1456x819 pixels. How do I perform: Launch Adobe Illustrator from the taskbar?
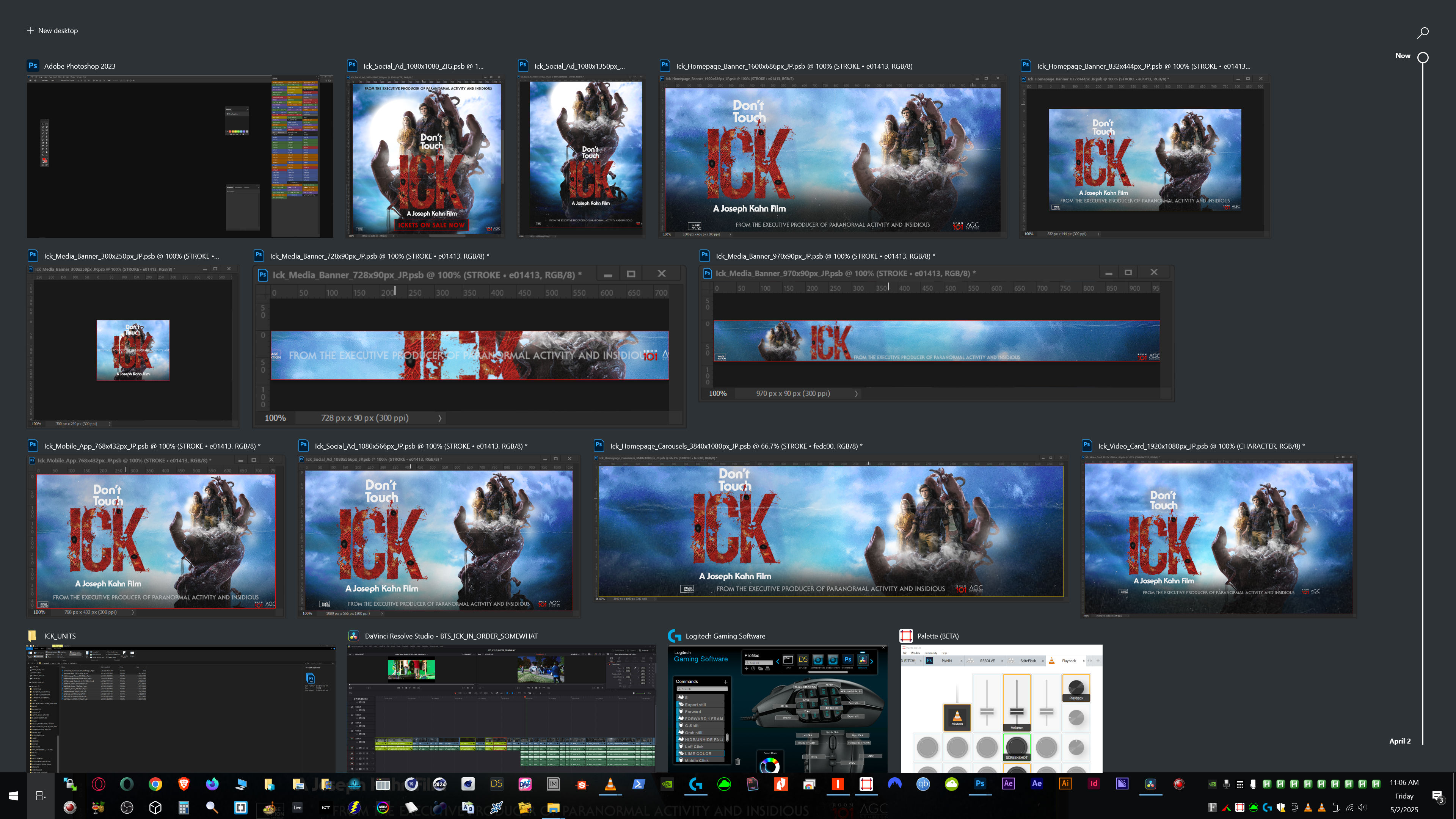(1065, 783)
